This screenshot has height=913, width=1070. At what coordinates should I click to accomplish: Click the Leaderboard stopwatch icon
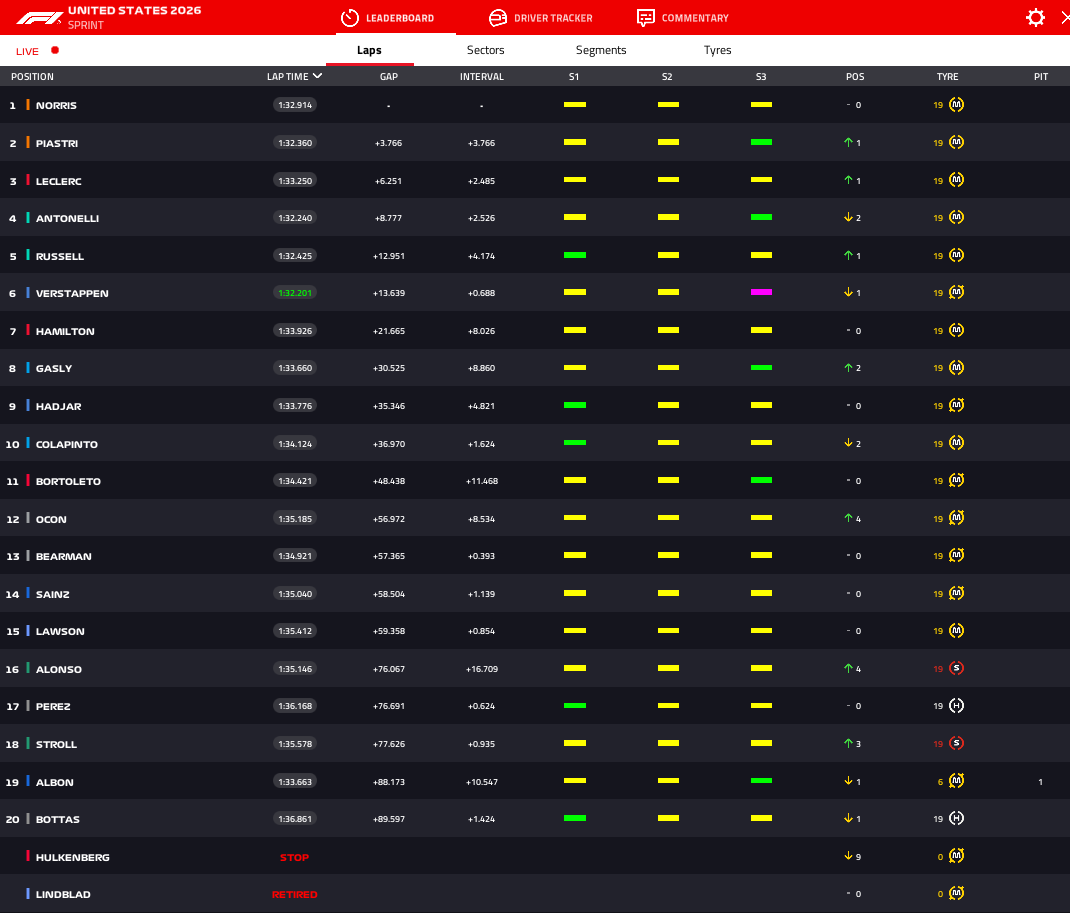(x=349, y=18)
